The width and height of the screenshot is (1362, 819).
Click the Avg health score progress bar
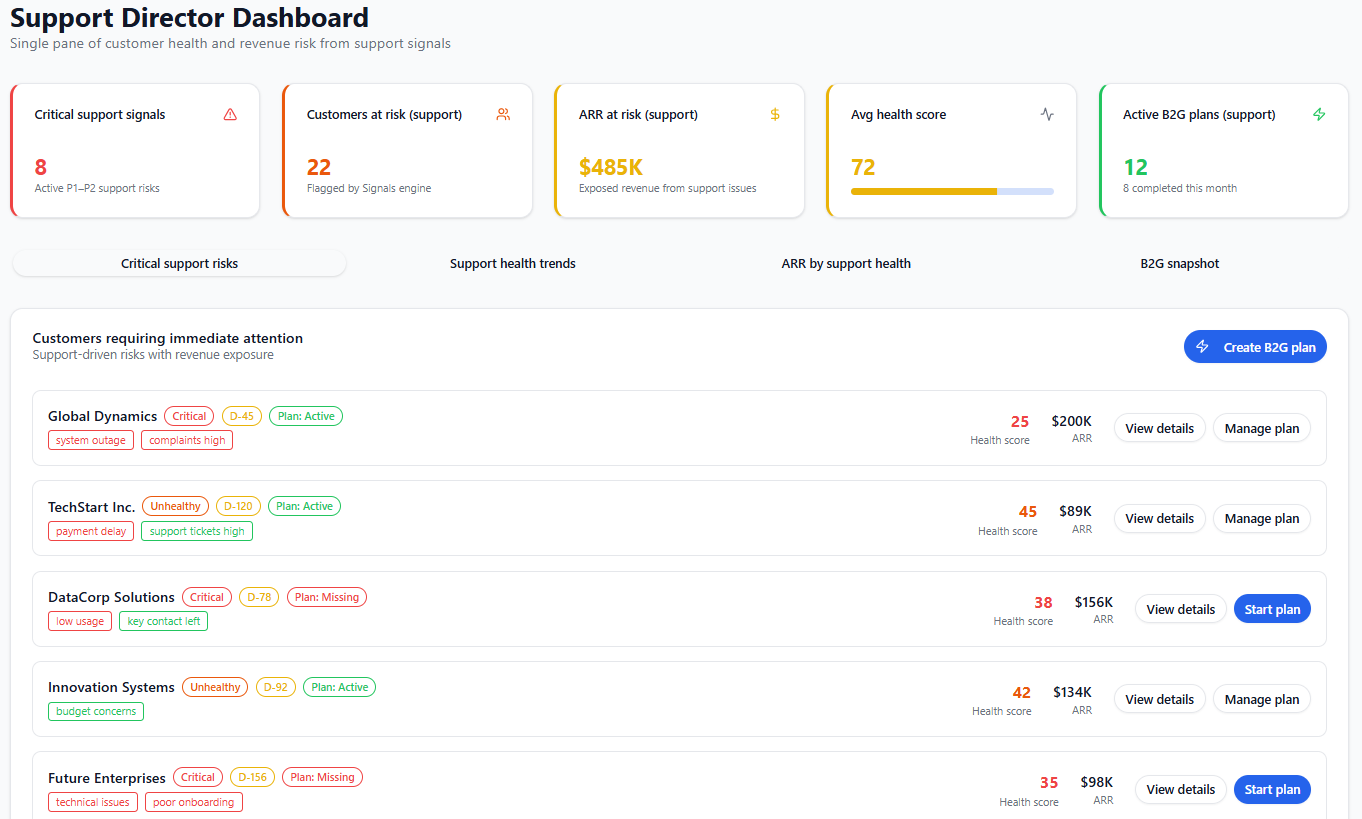pos(951,191)
